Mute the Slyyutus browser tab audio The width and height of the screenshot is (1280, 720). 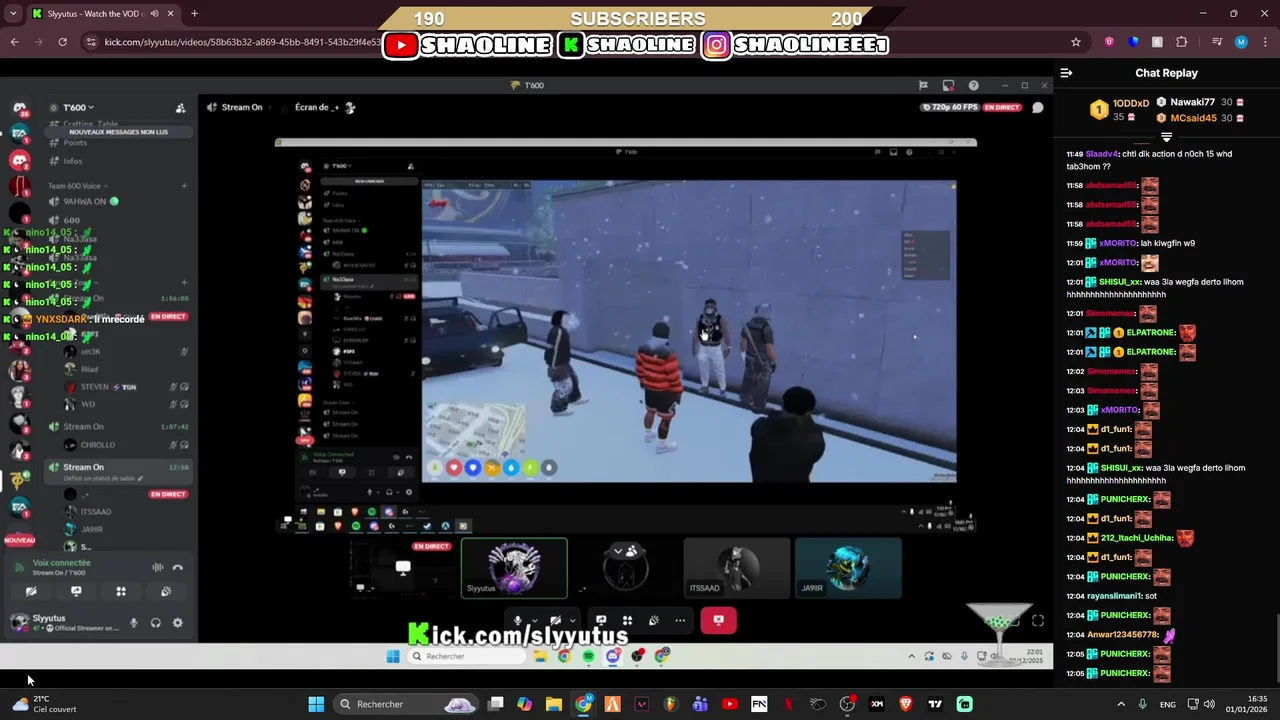coord(154,14)
